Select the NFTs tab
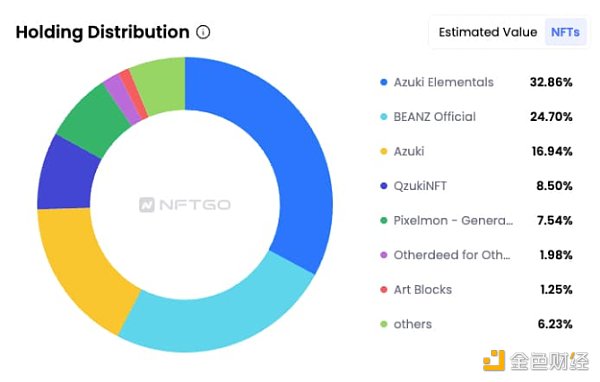This screenshot has height=382, width=600. [x=565, y=32]
